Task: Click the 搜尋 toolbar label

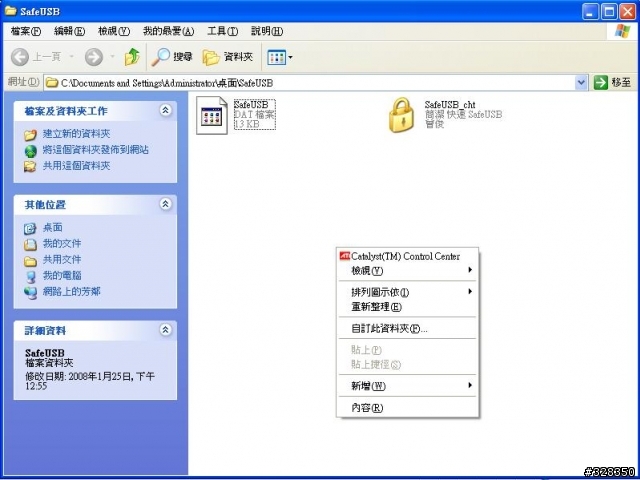Action: pos(182,57)
